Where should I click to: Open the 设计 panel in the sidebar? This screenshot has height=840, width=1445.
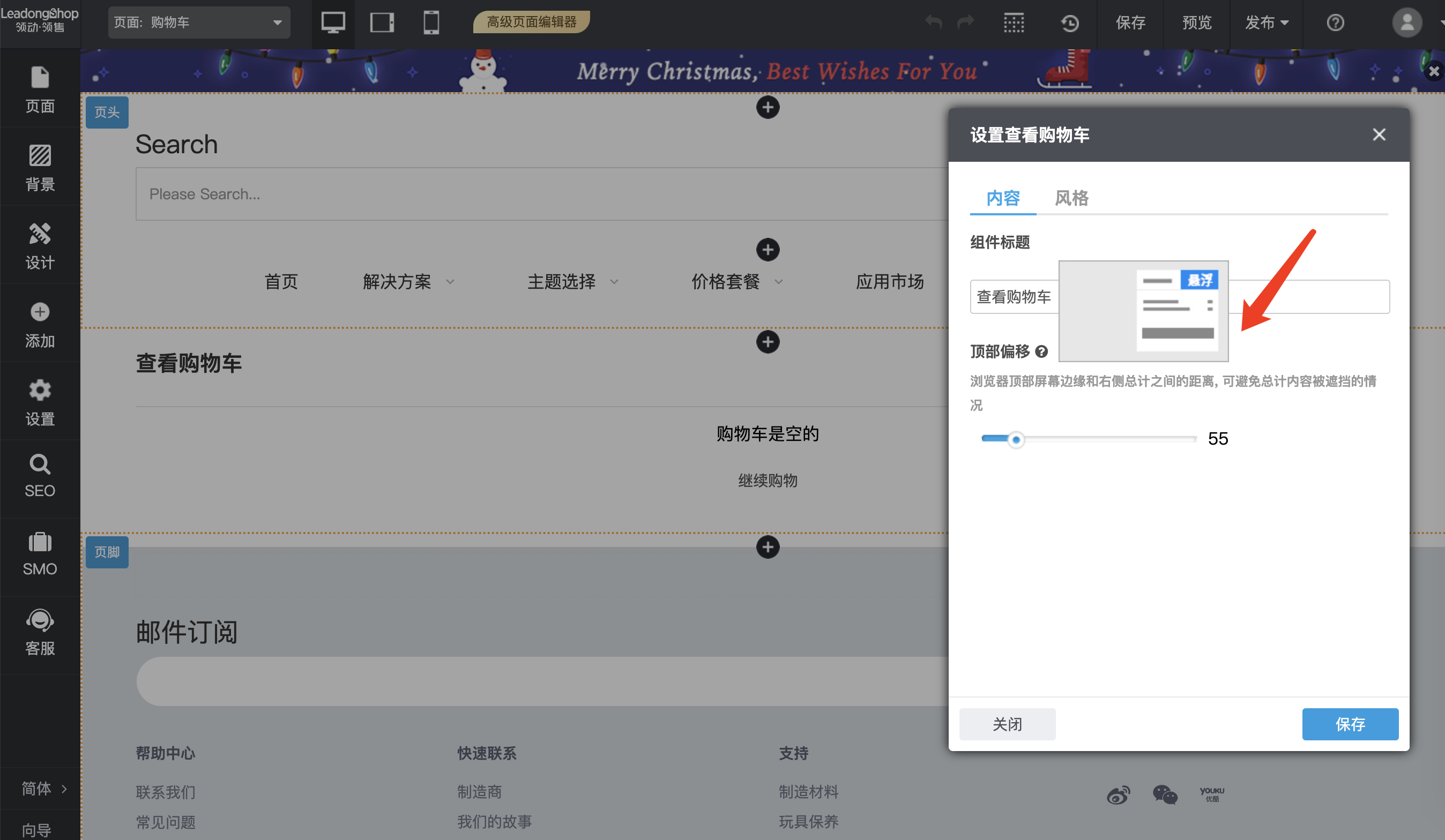(39, 245)
